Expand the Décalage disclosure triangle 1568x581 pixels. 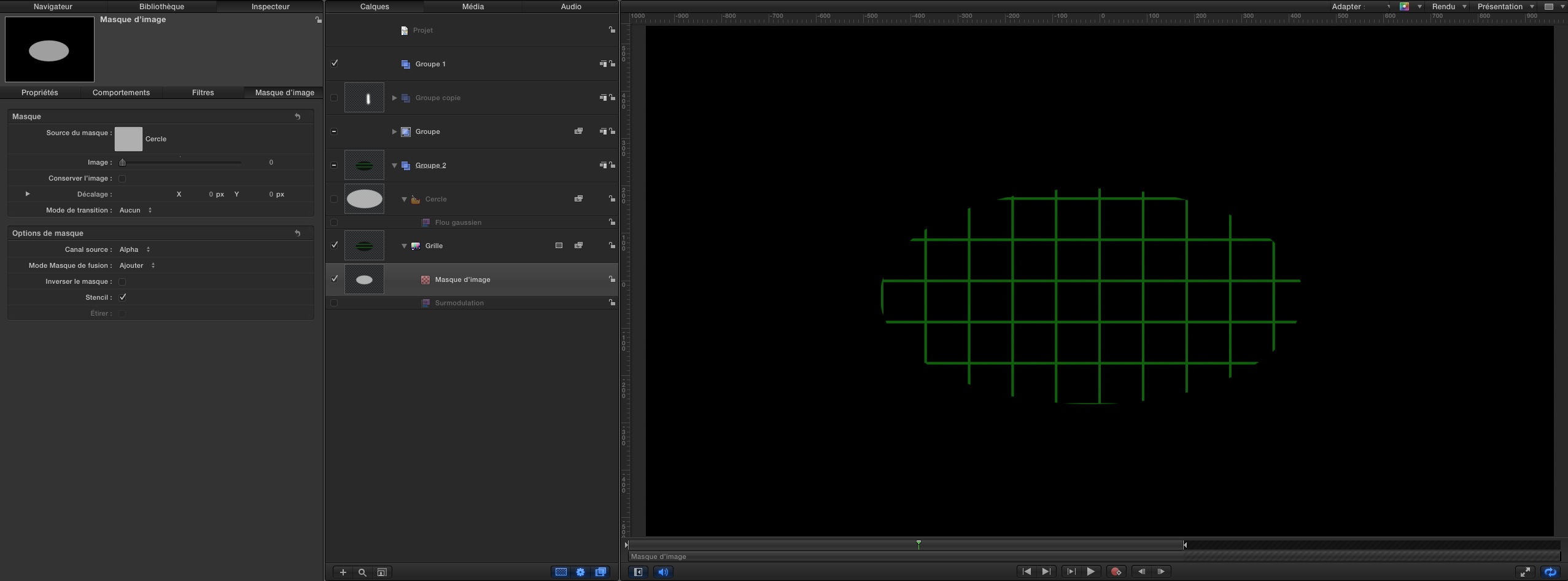(28, 194)
